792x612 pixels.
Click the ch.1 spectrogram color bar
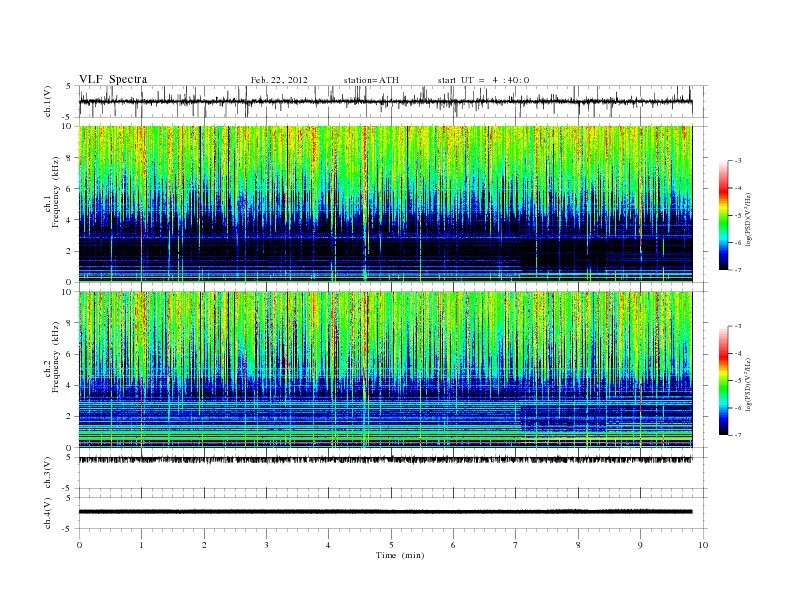click(x=723, y=215)
